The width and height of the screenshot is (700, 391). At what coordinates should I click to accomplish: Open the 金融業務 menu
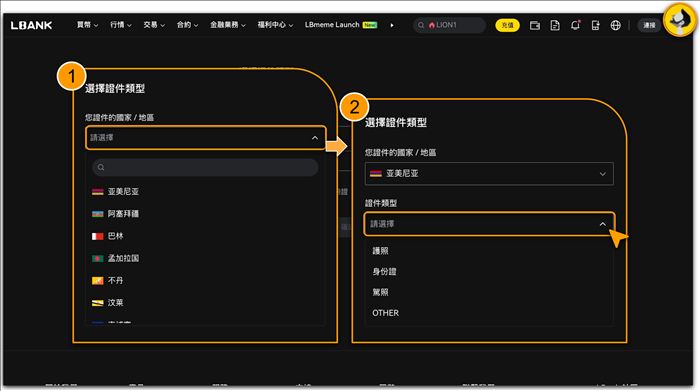tap(228, 25)
